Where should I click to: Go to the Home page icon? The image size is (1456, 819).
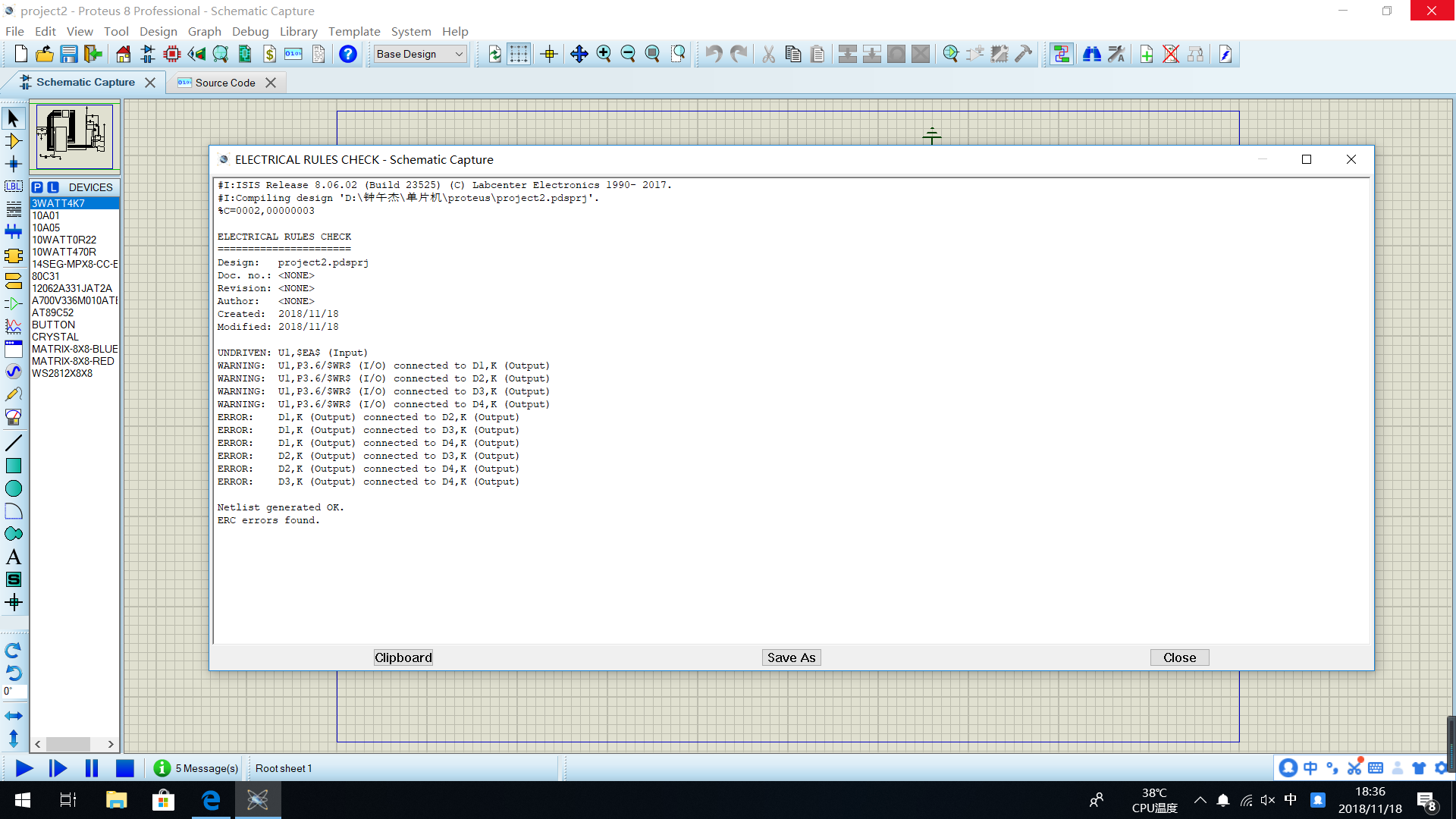pyautogui.click(x=123, y=54)
